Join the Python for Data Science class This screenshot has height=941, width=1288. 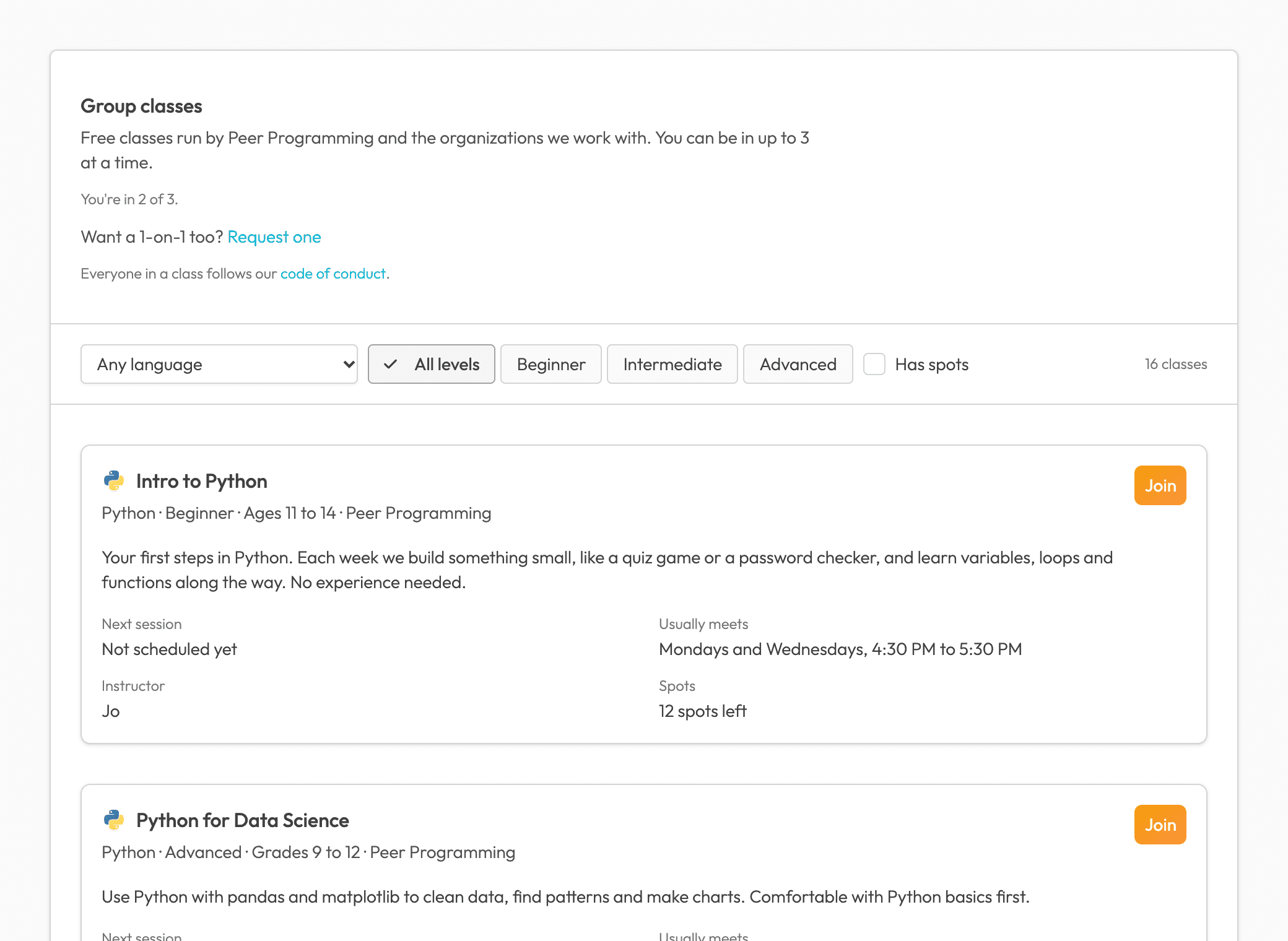coord(1160,825)
